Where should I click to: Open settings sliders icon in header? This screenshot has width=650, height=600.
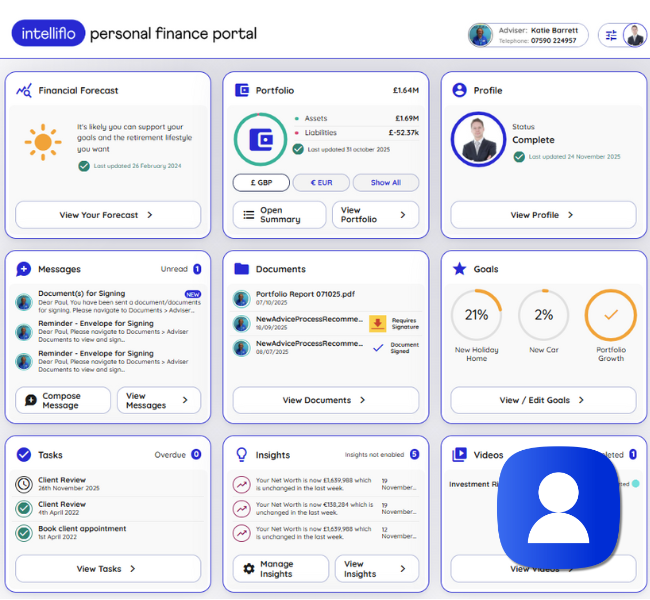click(611, 35)
